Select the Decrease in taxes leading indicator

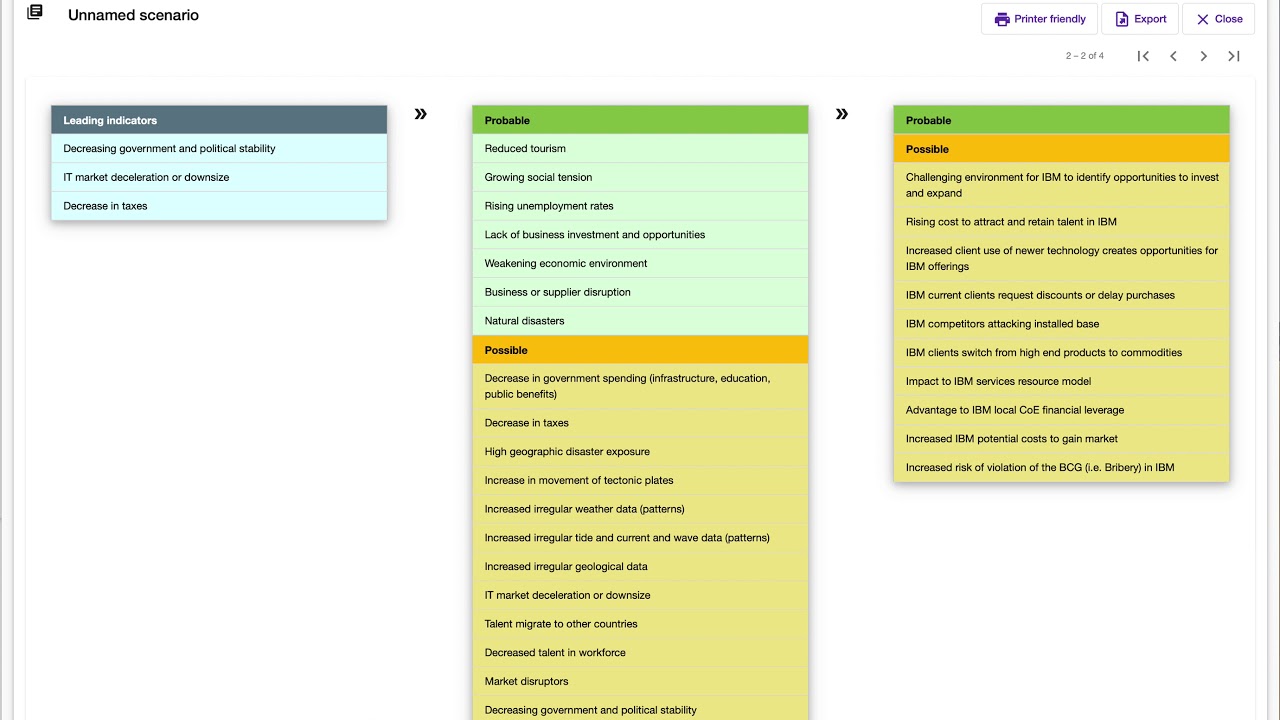[x=106, y=206]
